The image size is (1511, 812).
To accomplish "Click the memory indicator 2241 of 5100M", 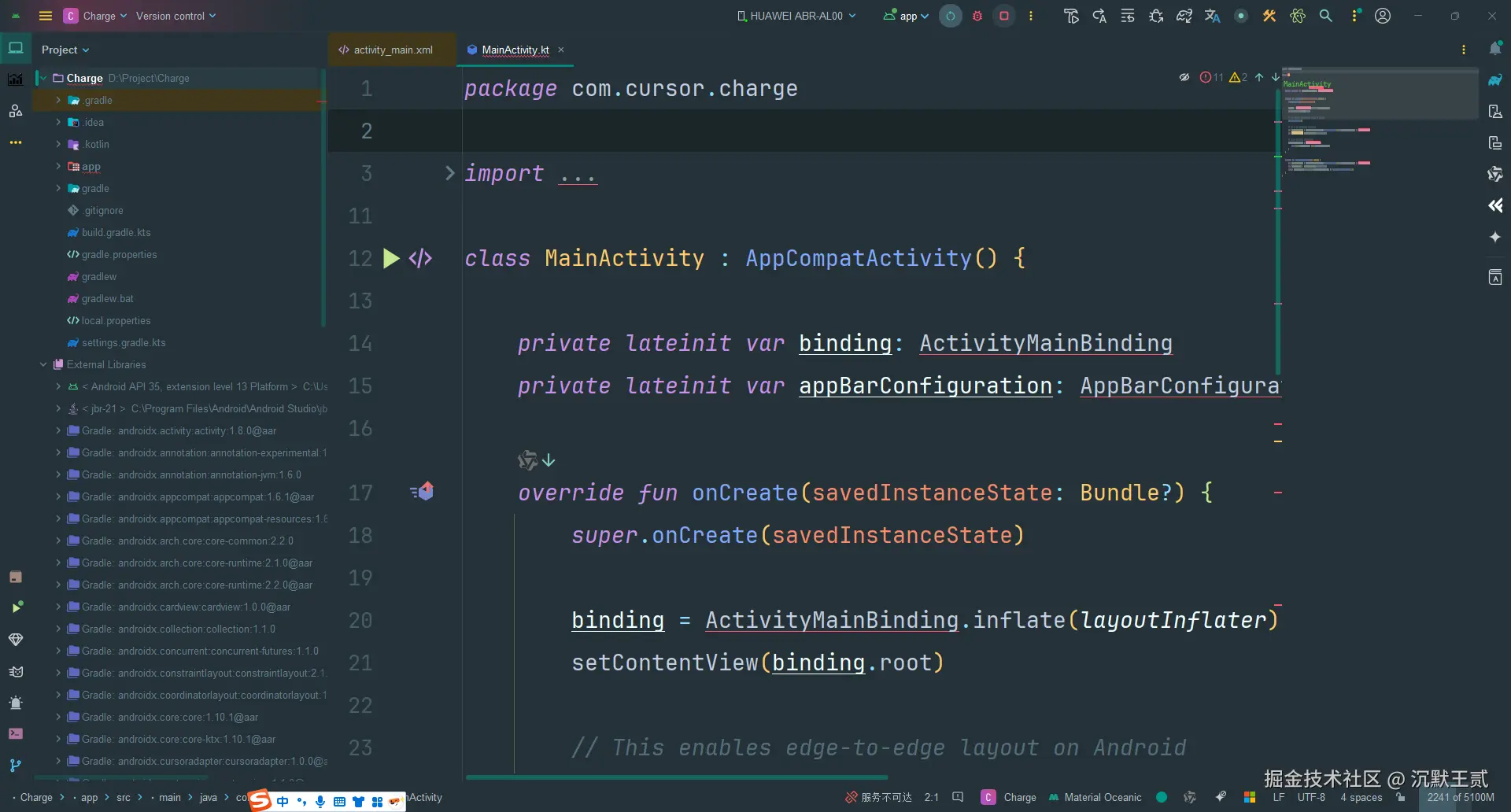I will [1461, 797].
